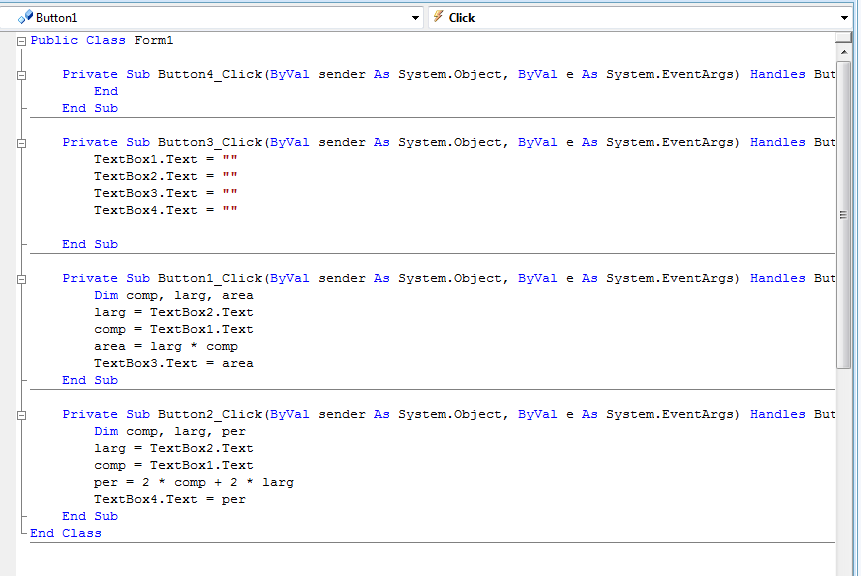This screenshot has width=861, height=576.
Task: Collapse the Public Class Form1 region
Action: 21,41
